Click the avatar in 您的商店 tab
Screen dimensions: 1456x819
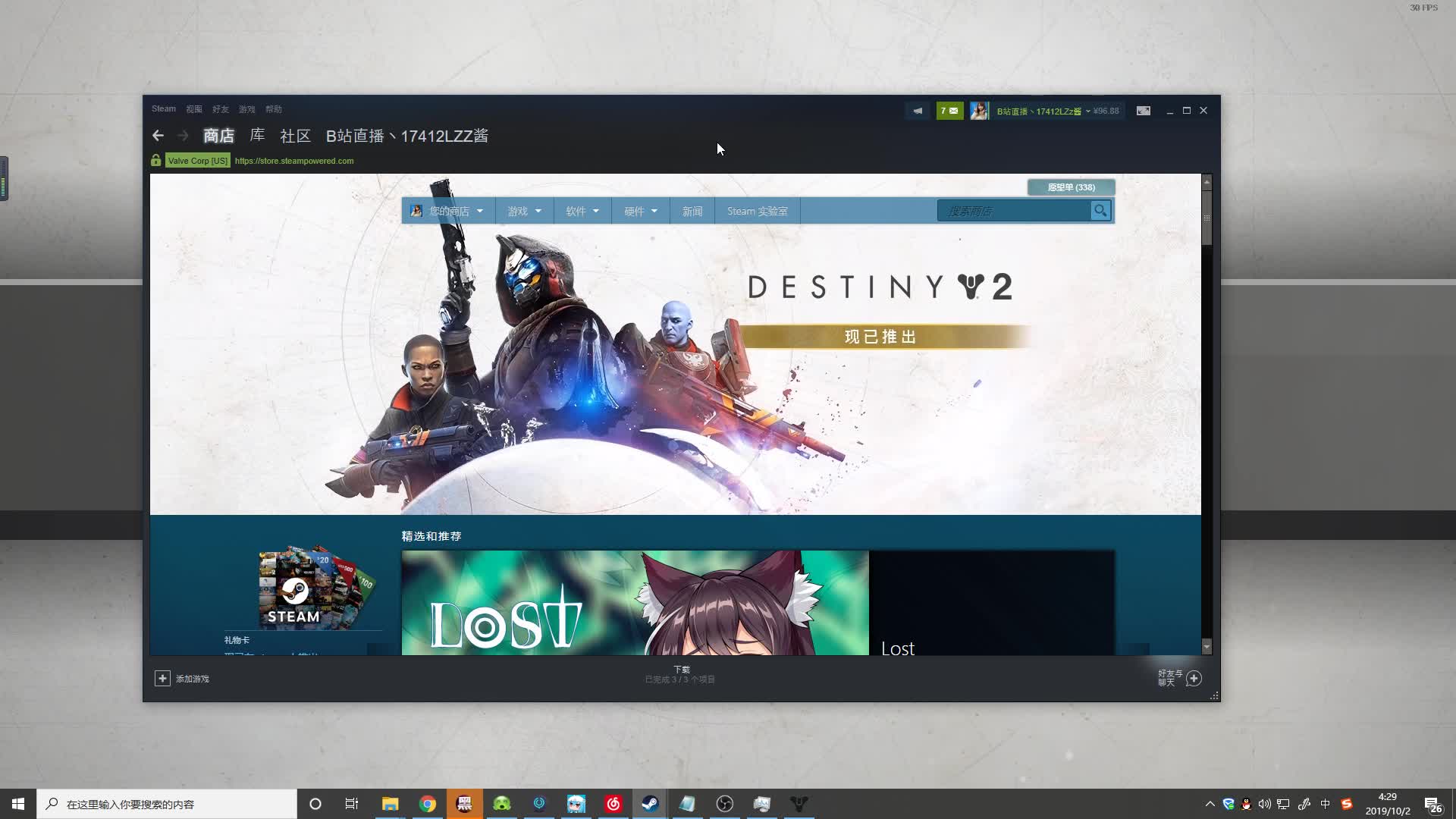pyautogui.click(x=416, y=211)
